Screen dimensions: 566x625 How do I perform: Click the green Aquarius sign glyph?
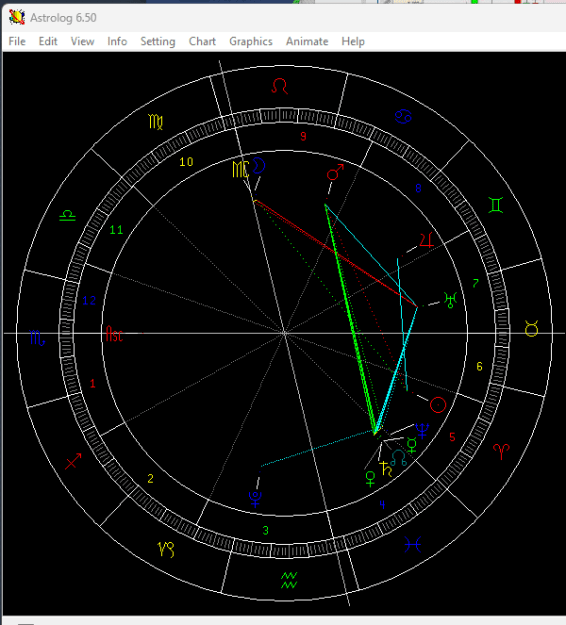pos(289,580)
